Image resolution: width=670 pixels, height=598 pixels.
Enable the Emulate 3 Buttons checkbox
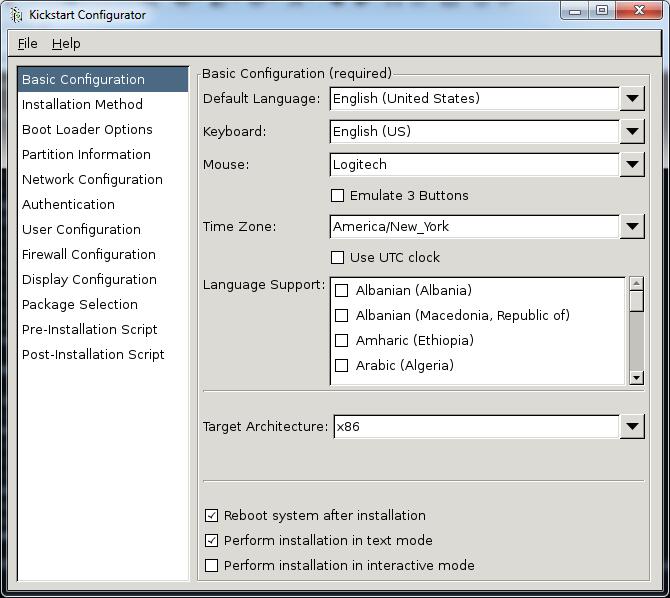point(338,195)
